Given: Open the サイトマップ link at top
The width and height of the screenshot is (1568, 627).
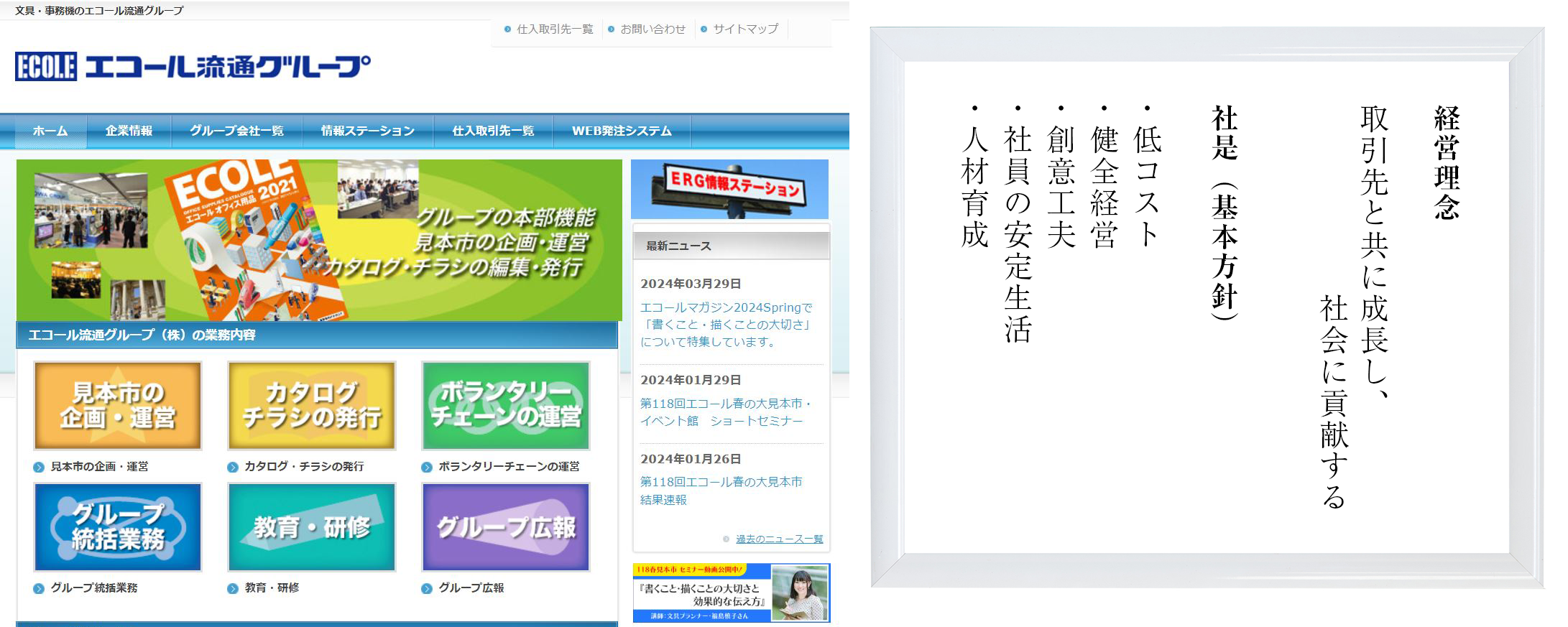Looking at the screenshot, I should (x=745, y=29).
